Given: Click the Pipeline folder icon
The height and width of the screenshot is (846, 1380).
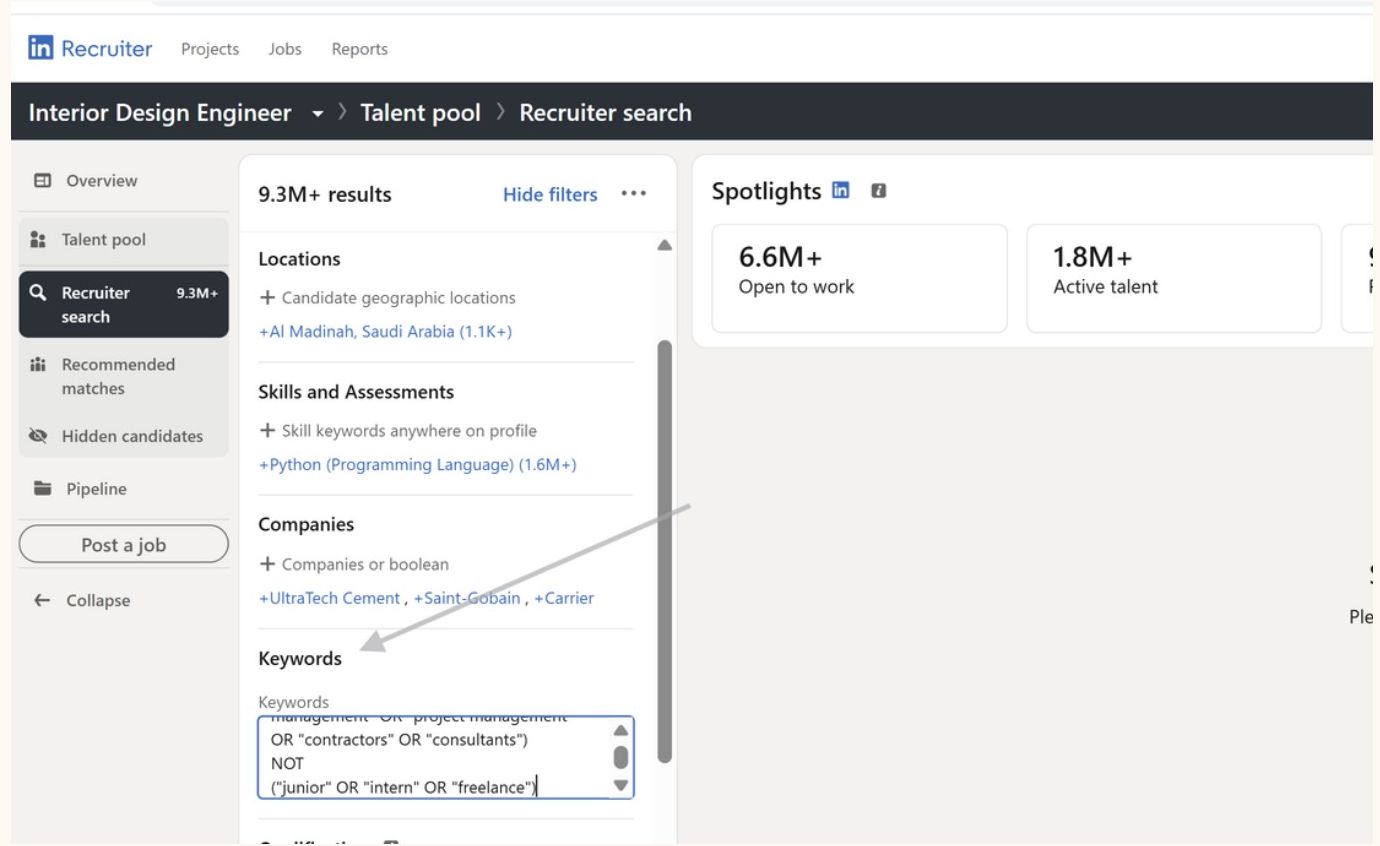Looking at the screenshot, I should point(43,489).
